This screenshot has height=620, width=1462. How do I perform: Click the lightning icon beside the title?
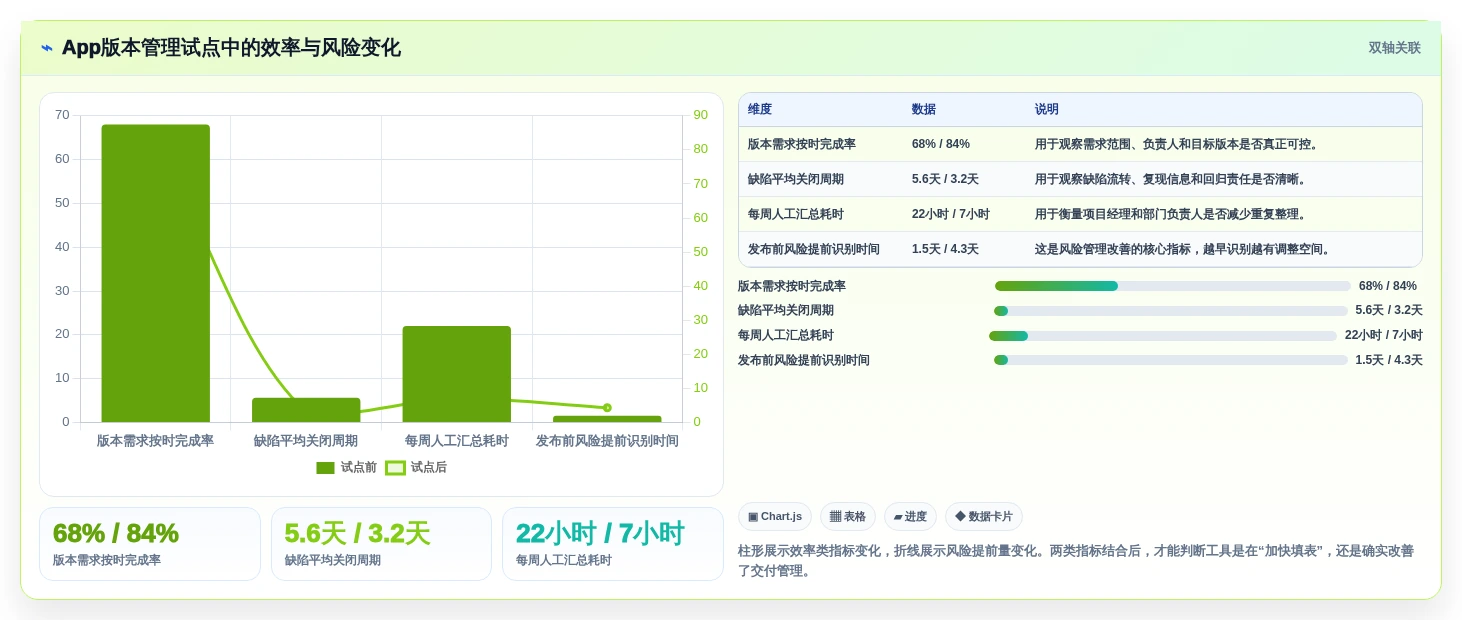(47, 48)
